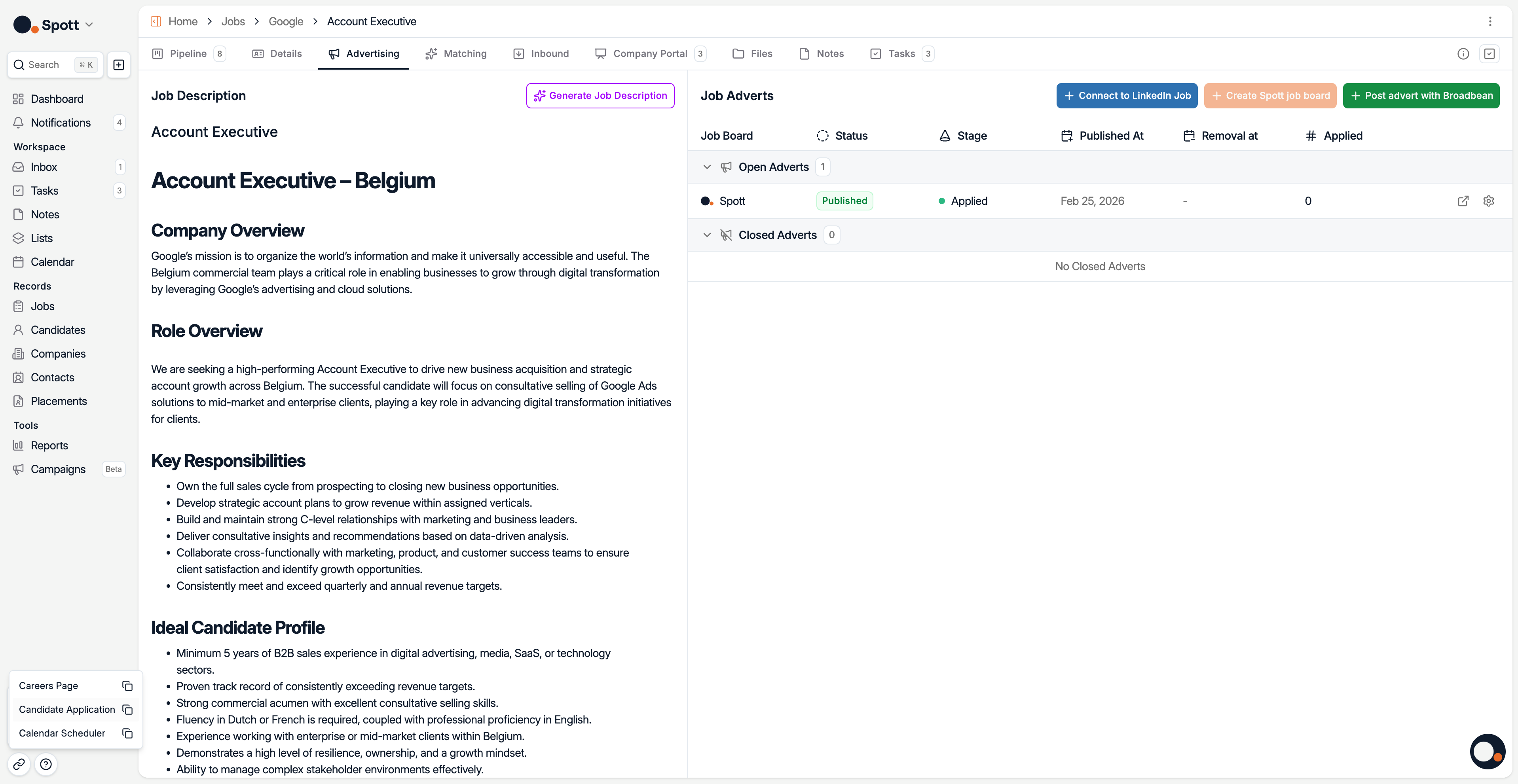
Task: Click the Candidate Application label
Action: coord(66,709)
